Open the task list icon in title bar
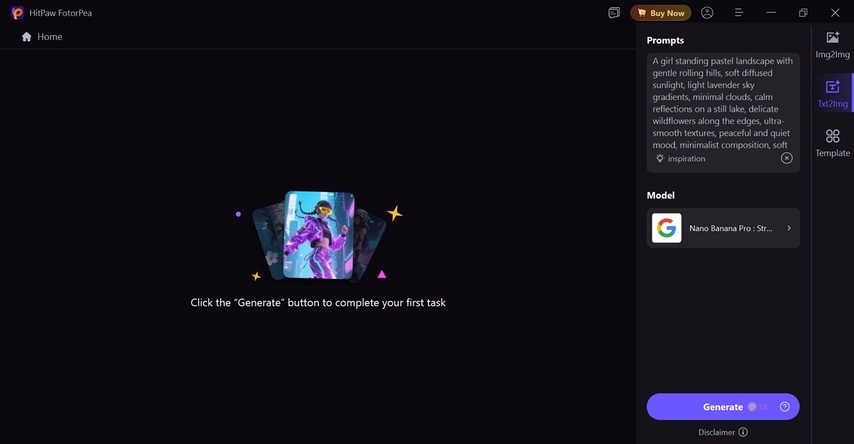This screenshot has height=444, width=854. 614,13
